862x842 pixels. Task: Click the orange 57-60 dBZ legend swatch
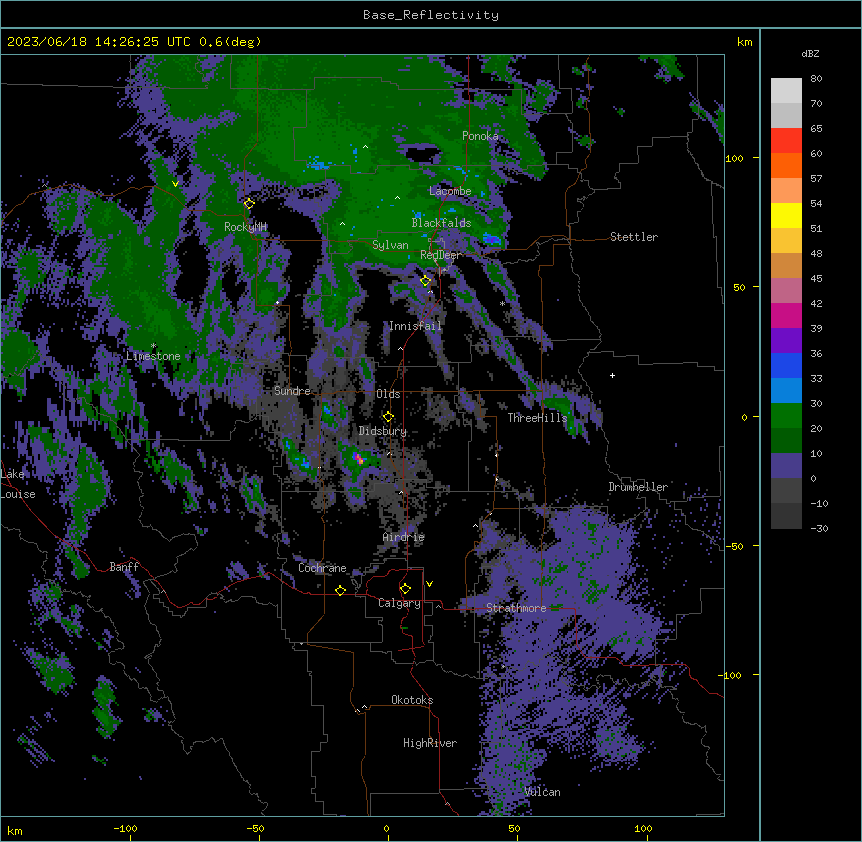pyautogui.click(x=786, y=165)
